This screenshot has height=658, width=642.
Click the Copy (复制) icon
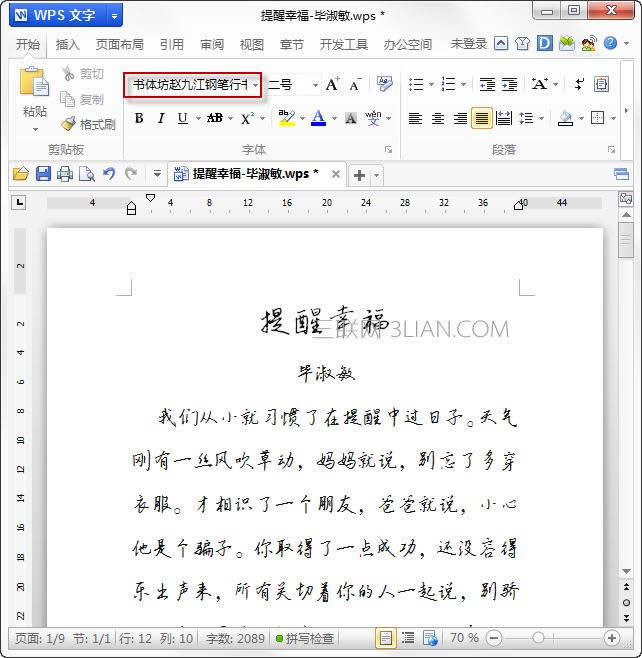[68, 99]
